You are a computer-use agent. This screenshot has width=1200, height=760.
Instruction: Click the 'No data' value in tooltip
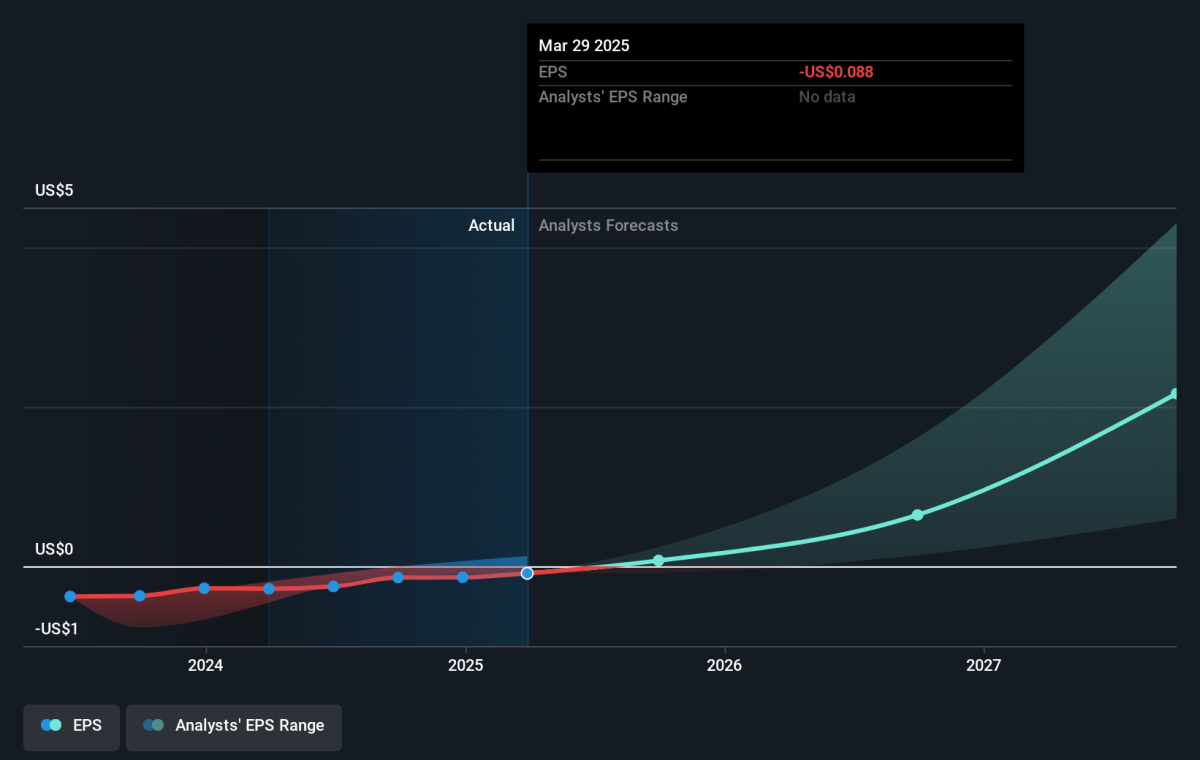[x=827, y=97]
